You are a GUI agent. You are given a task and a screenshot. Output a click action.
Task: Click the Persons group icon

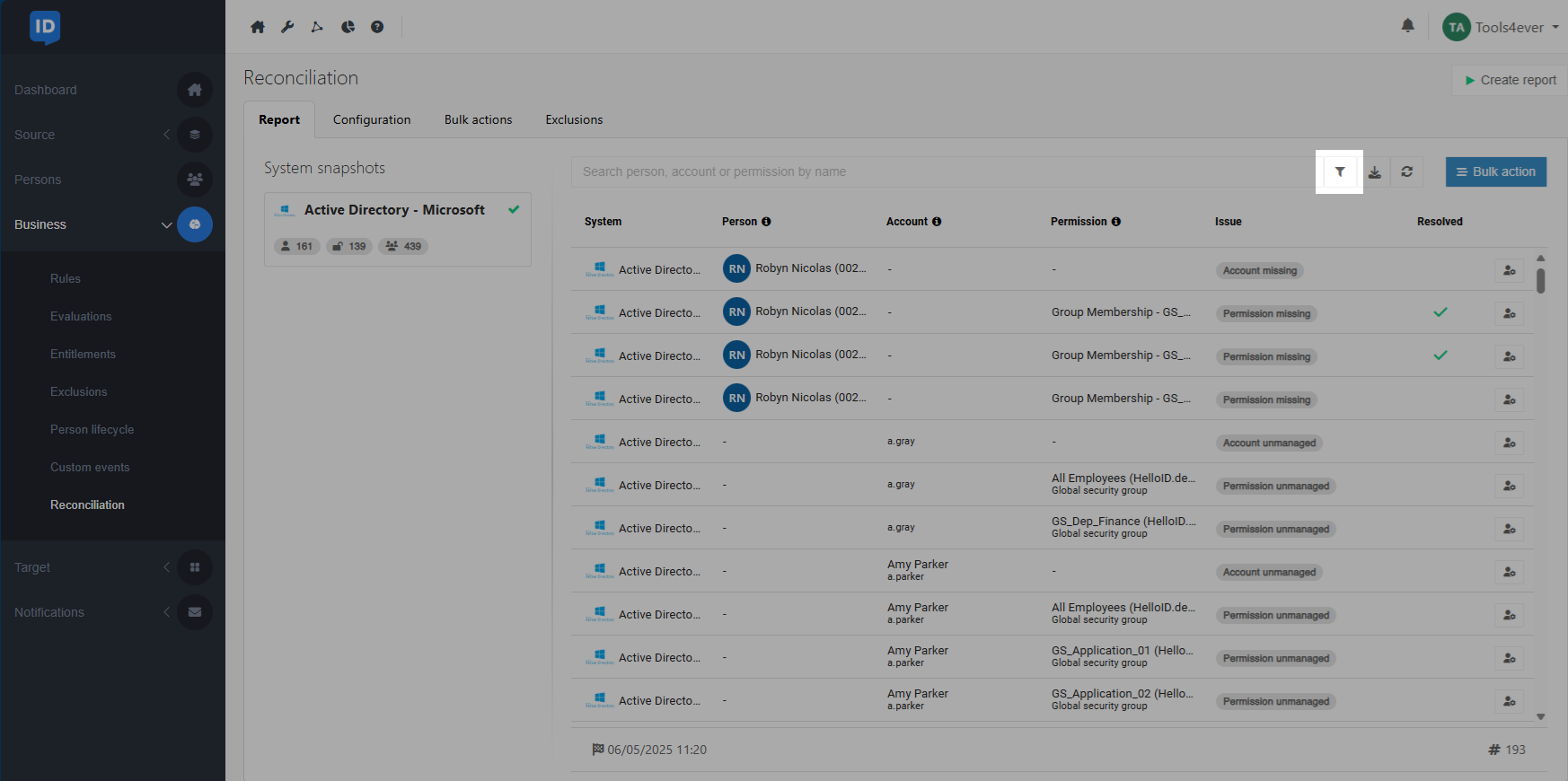[x=195, y=180]
